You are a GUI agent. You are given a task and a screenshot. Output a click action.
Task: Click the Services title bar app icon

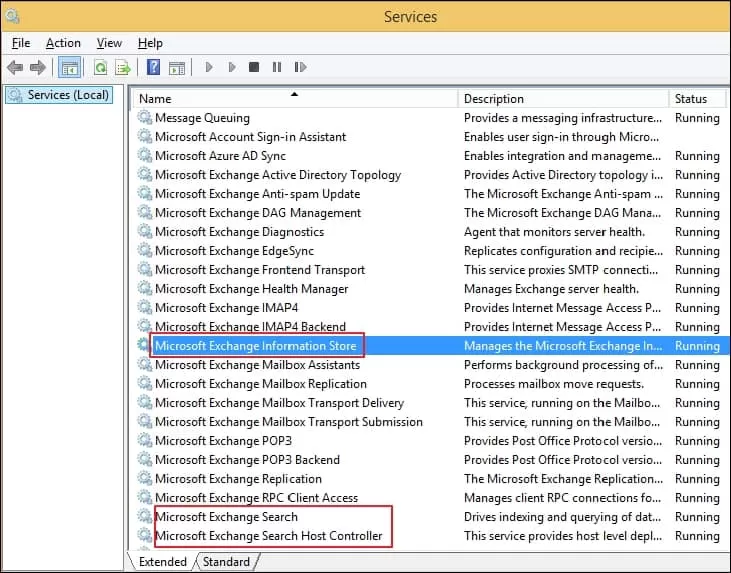13,16
